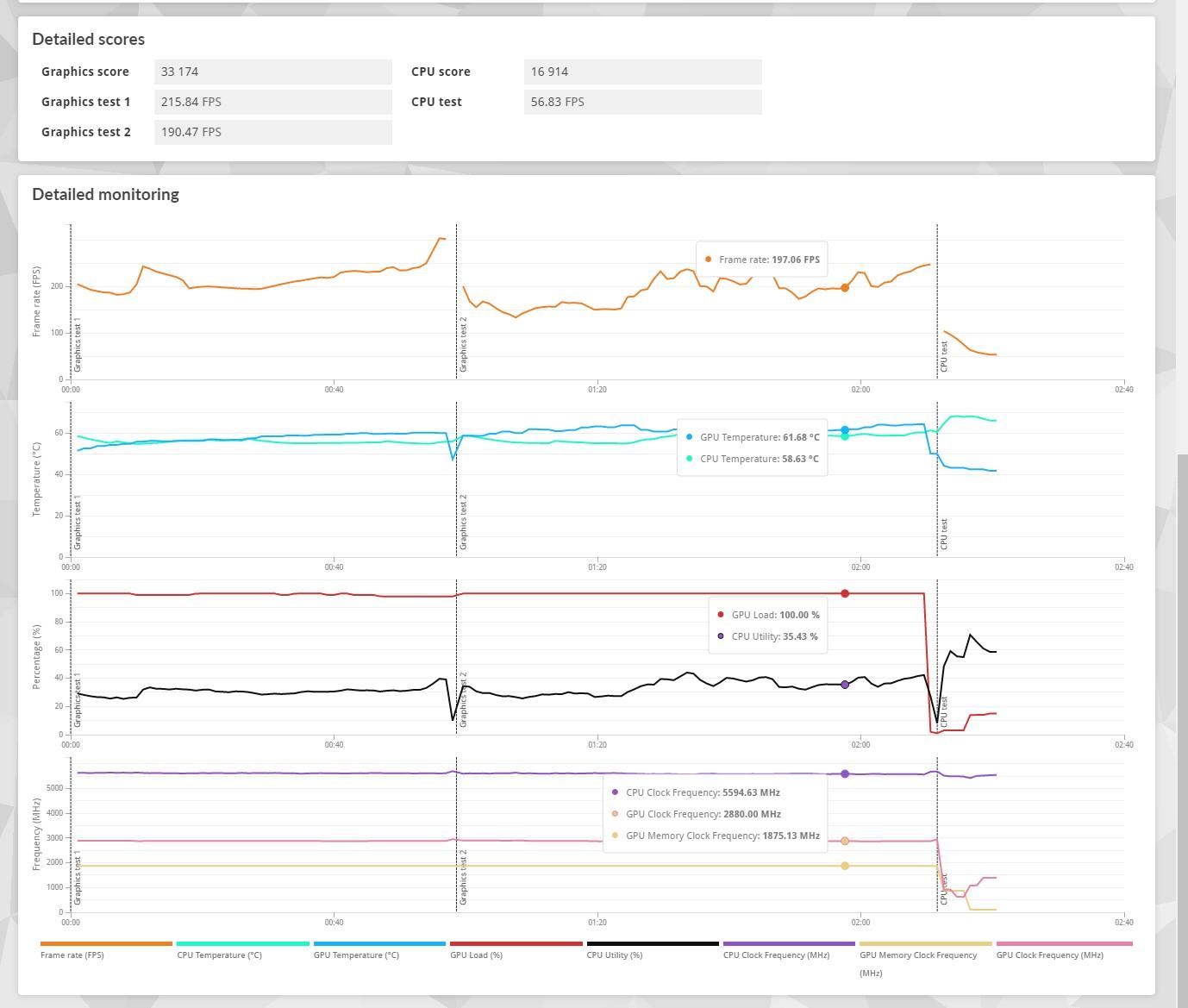Click the Graphics score label

click(85, 72)
